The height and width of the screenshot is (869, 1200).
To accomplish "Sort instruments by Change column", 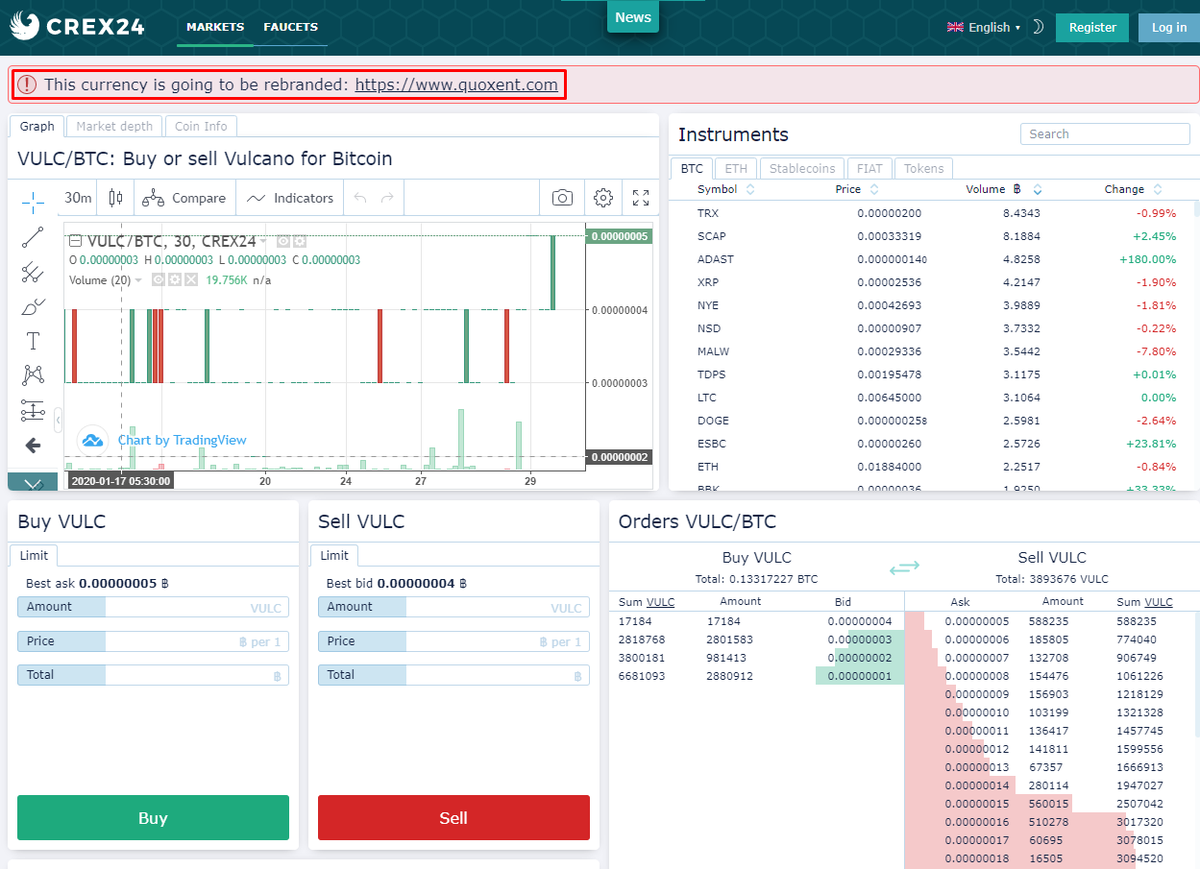I will 1134,189.
